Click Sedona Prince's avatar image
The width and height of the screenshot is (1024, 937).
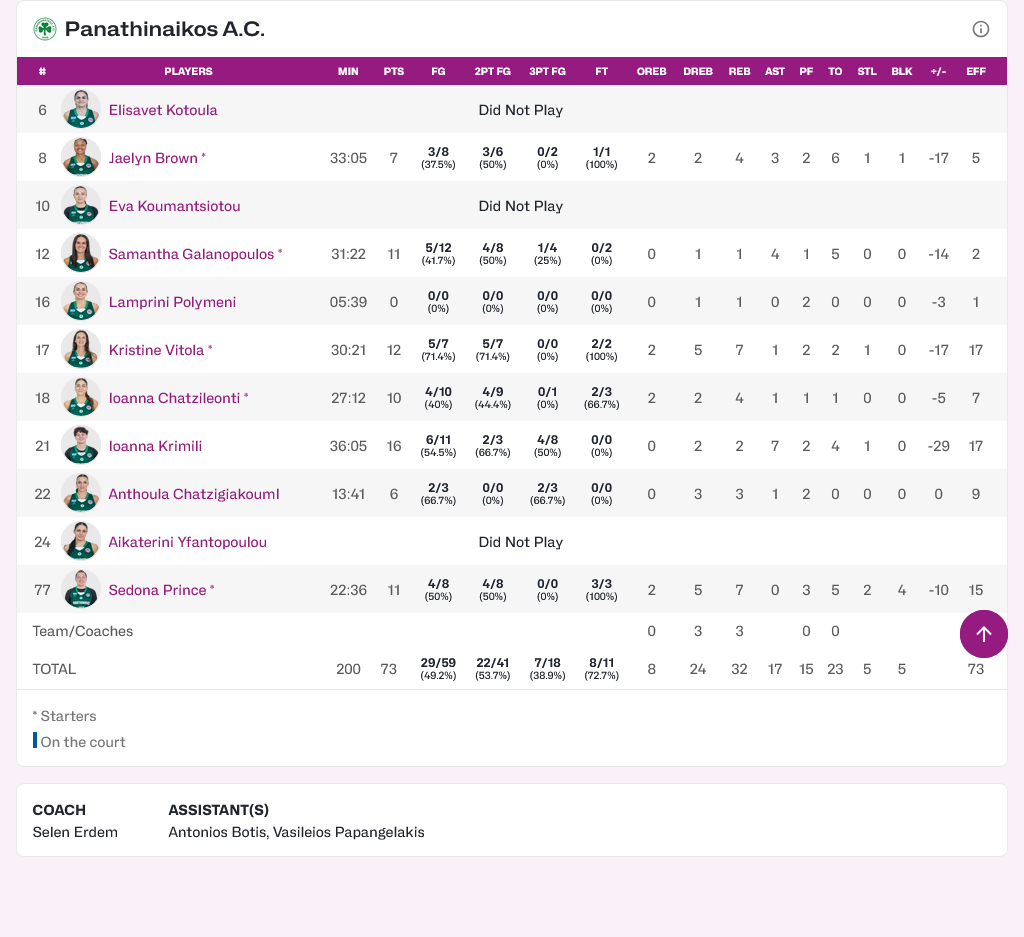coord(80,590)
